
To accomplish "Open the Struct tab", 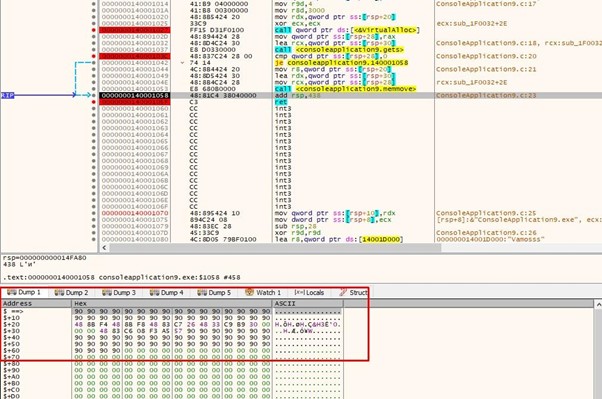I will 354,293.
